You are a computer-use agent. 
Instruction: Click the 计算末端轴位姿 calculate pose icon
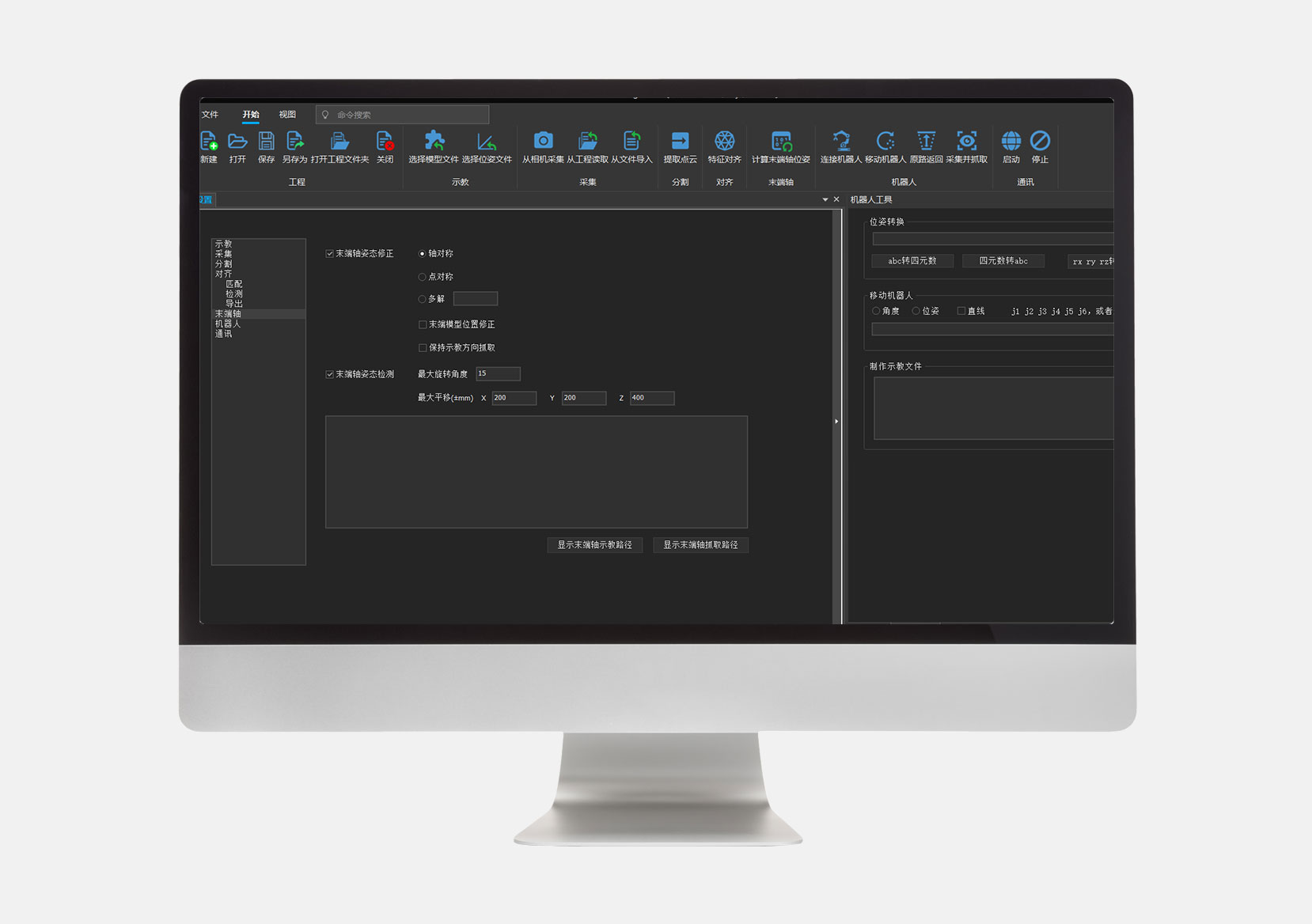(x=780, y=142)
